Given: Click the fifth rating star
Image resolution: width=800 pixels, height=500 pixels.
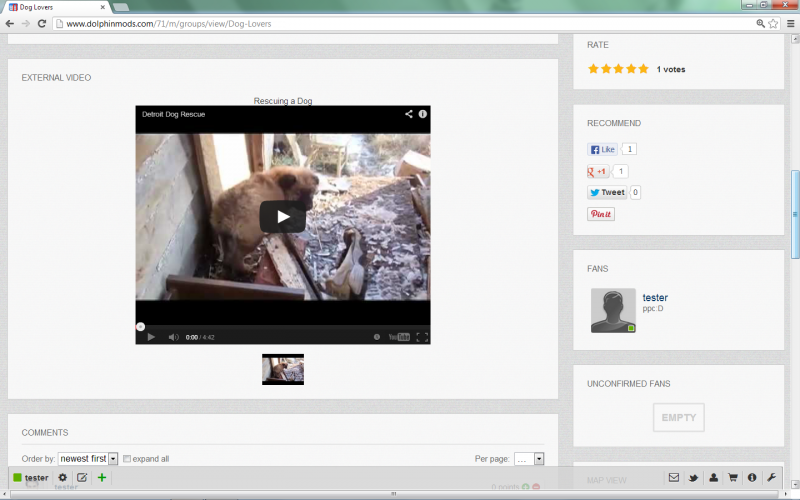Looking at the screenshot, I should [643, 69].
